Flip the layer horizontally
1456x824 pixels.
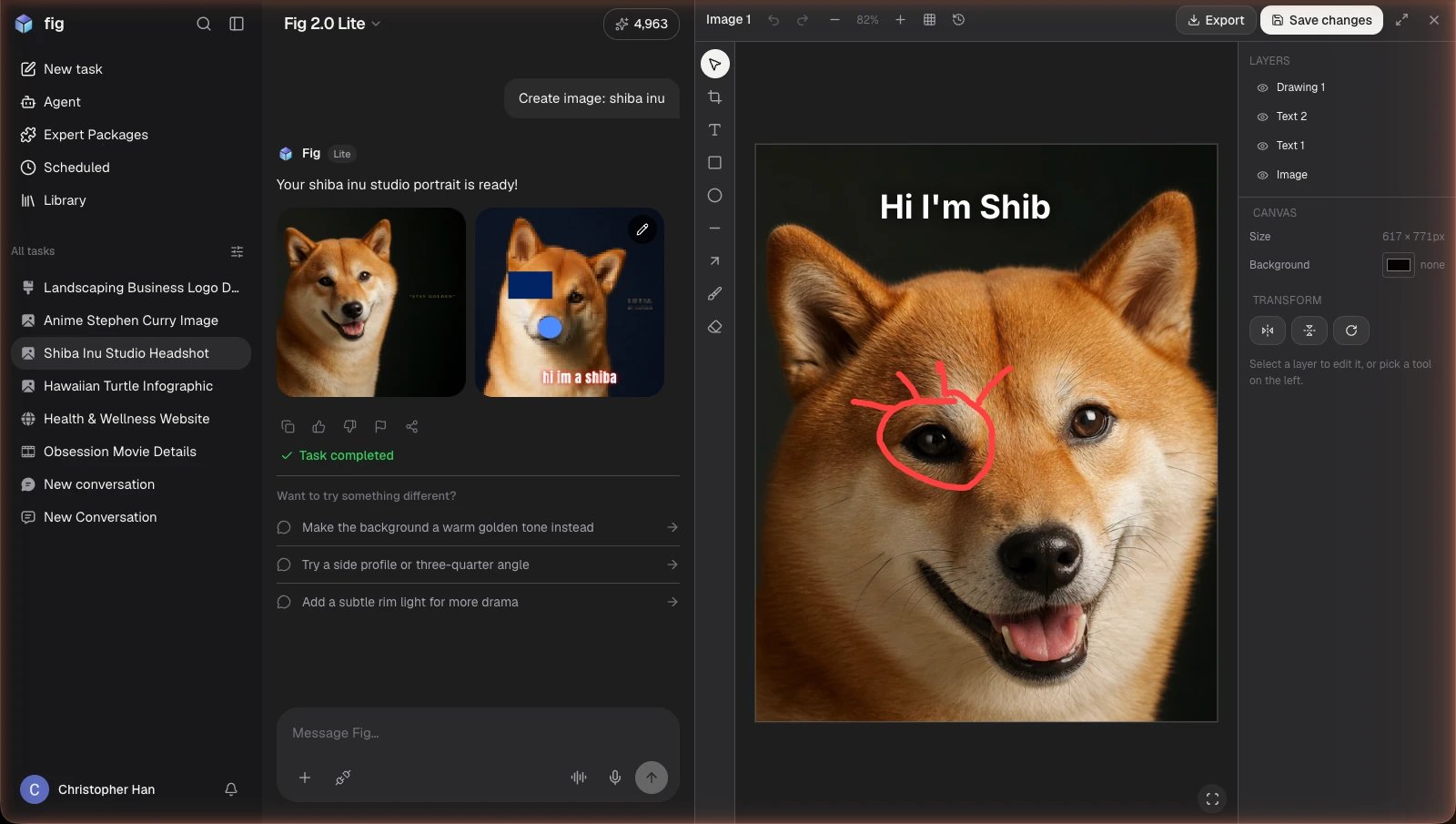(x=1268, y=331)
